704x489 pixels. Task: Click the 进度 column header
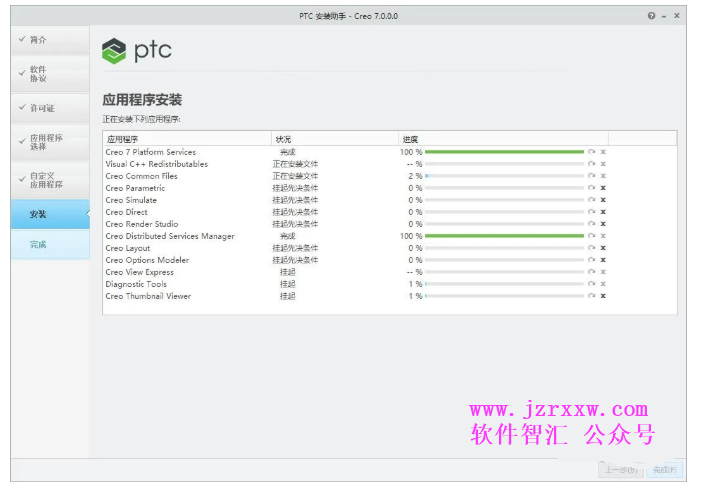(503, 139)
